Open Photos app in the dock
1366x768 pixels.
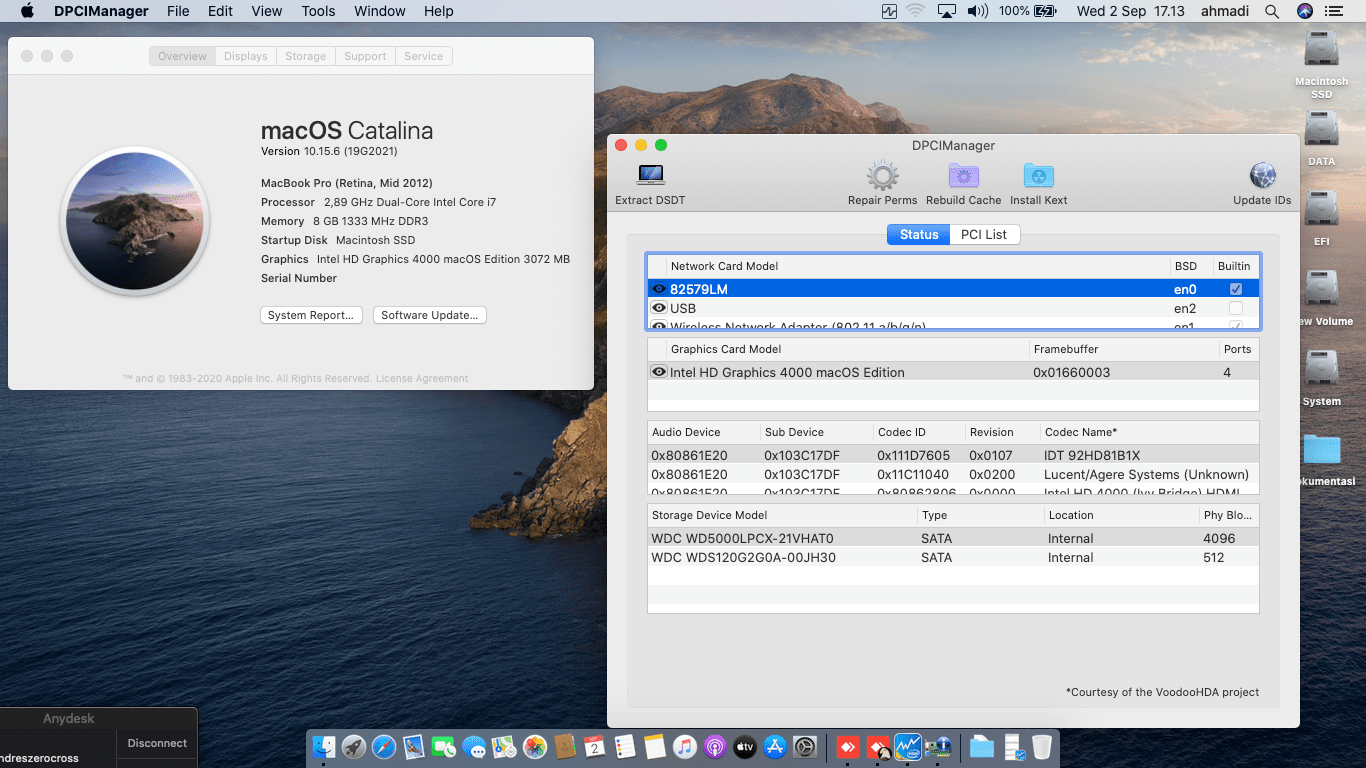535,747
